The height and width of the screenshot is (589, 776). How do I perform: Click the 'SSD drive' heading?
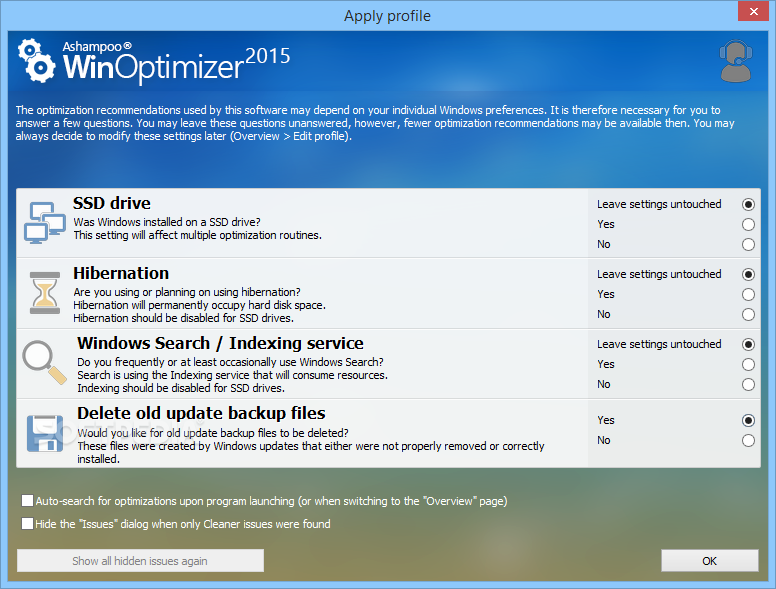click(x=112, y=203)
